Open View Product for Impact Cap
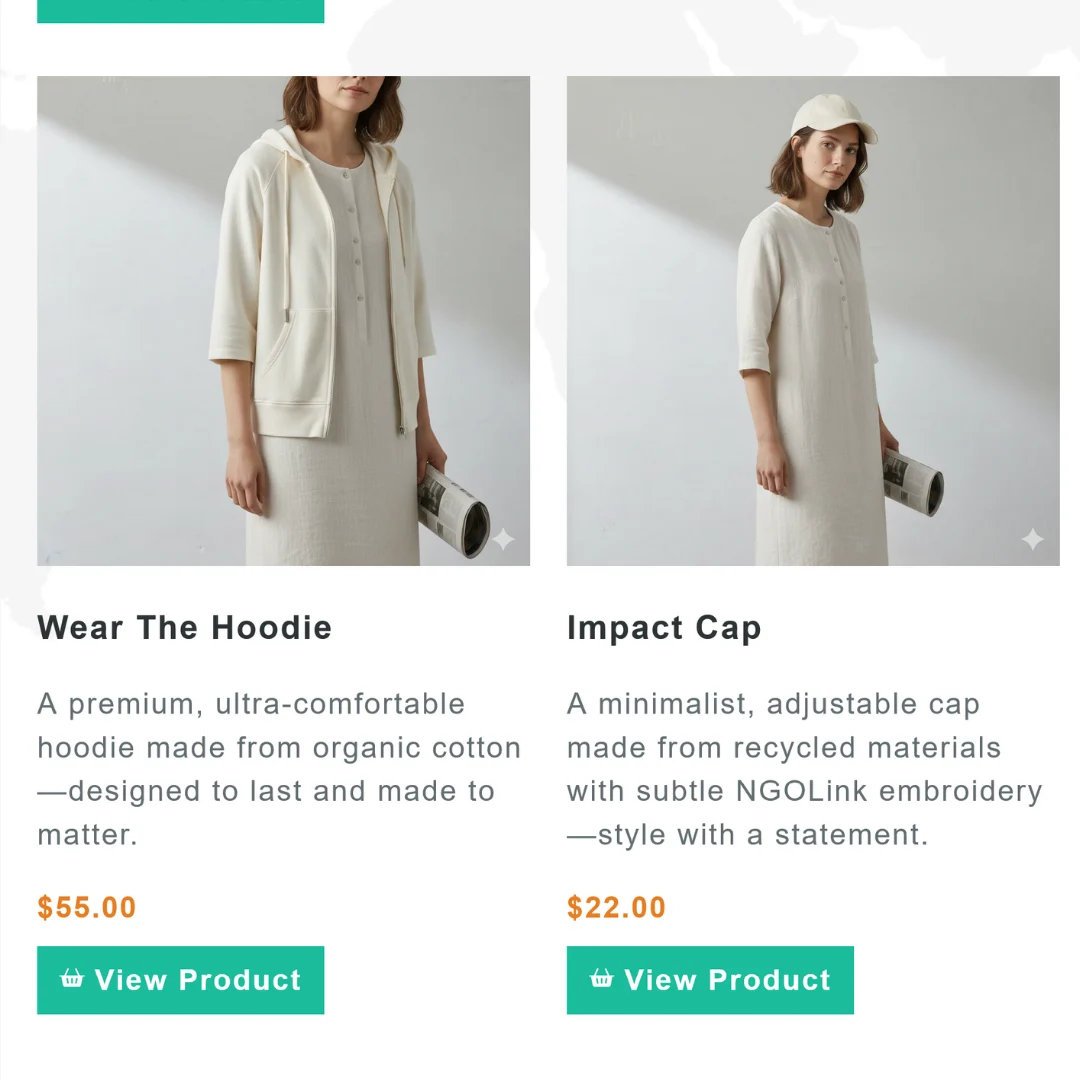 click(710, 980)
